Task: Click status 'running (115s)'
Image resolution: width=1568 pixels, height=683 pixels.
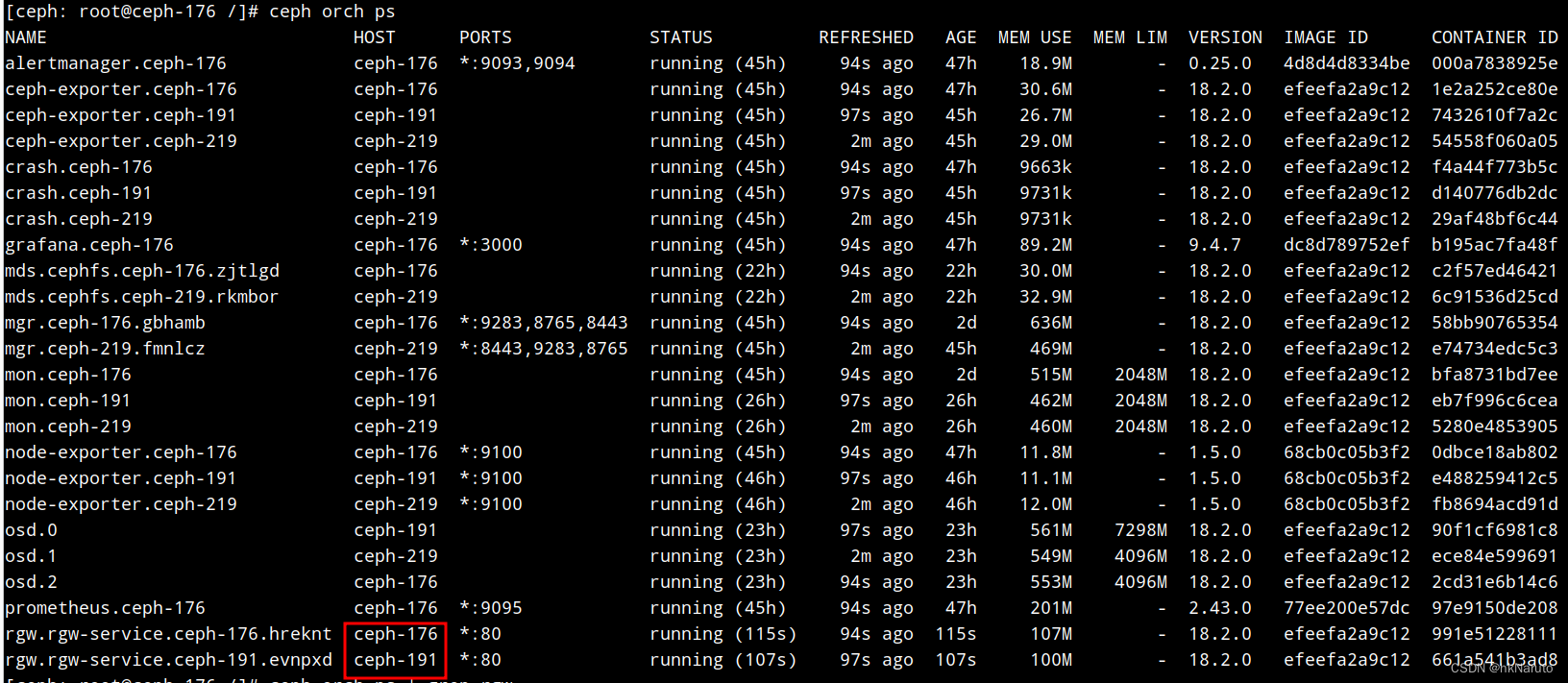Action: tap(723, 634)
